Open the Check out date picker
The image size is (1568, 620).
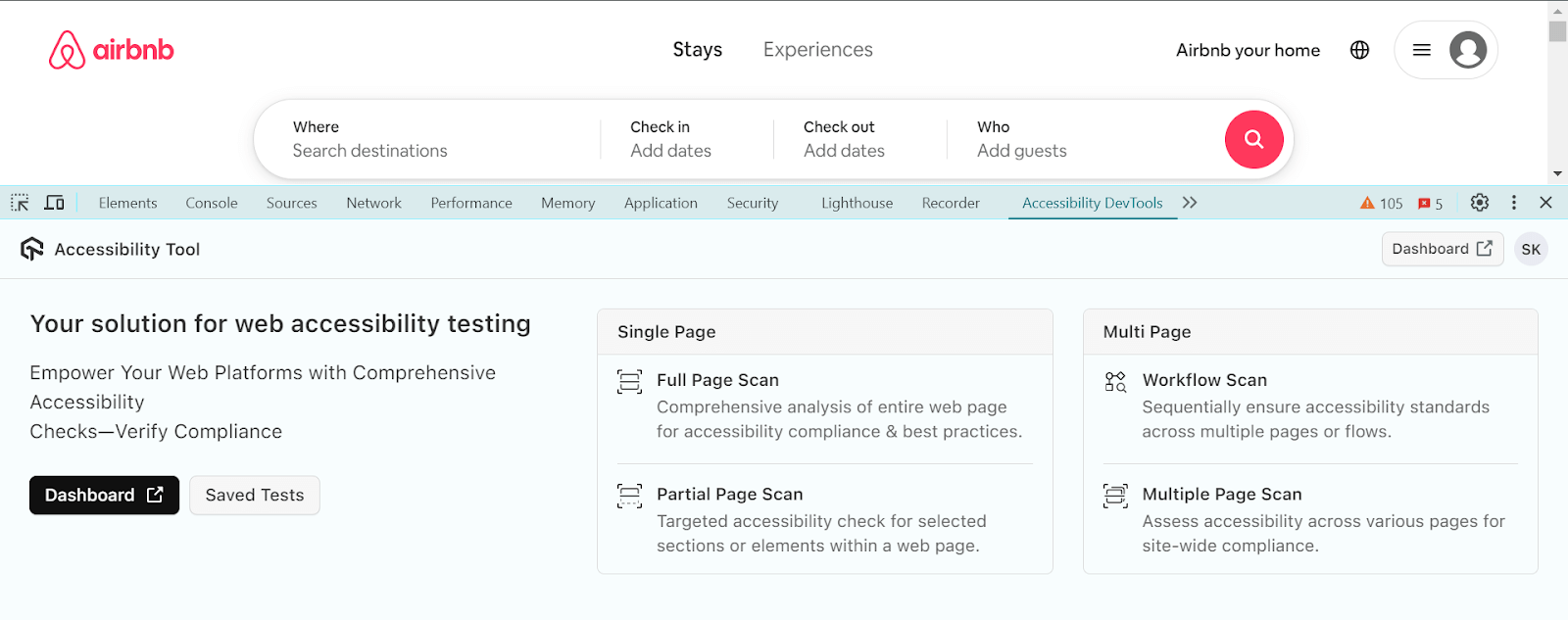tap(859, 139)
